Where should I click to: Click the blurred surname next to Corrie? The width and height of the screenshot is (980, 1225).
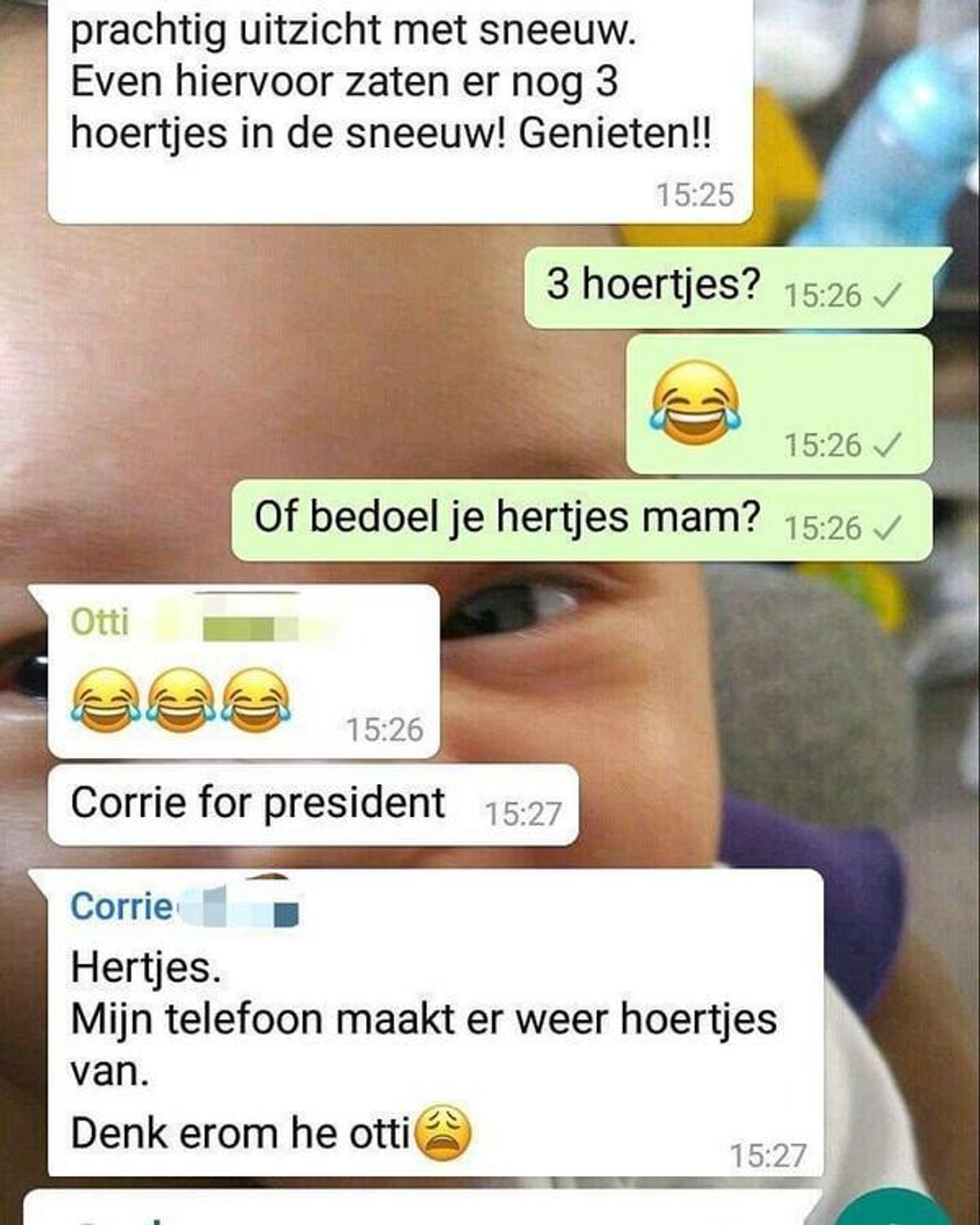(x=238, y=907)
